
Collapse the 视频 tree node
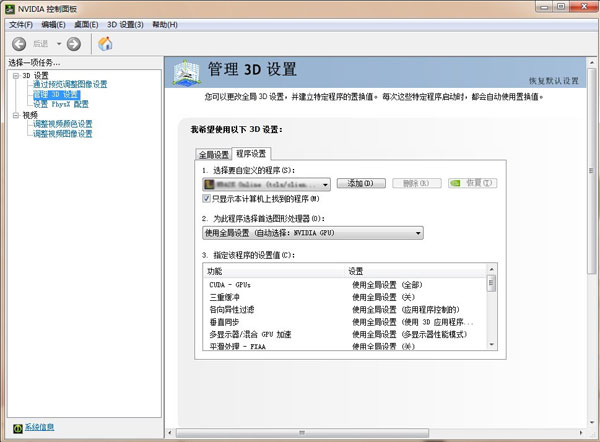tap(16, 115)
